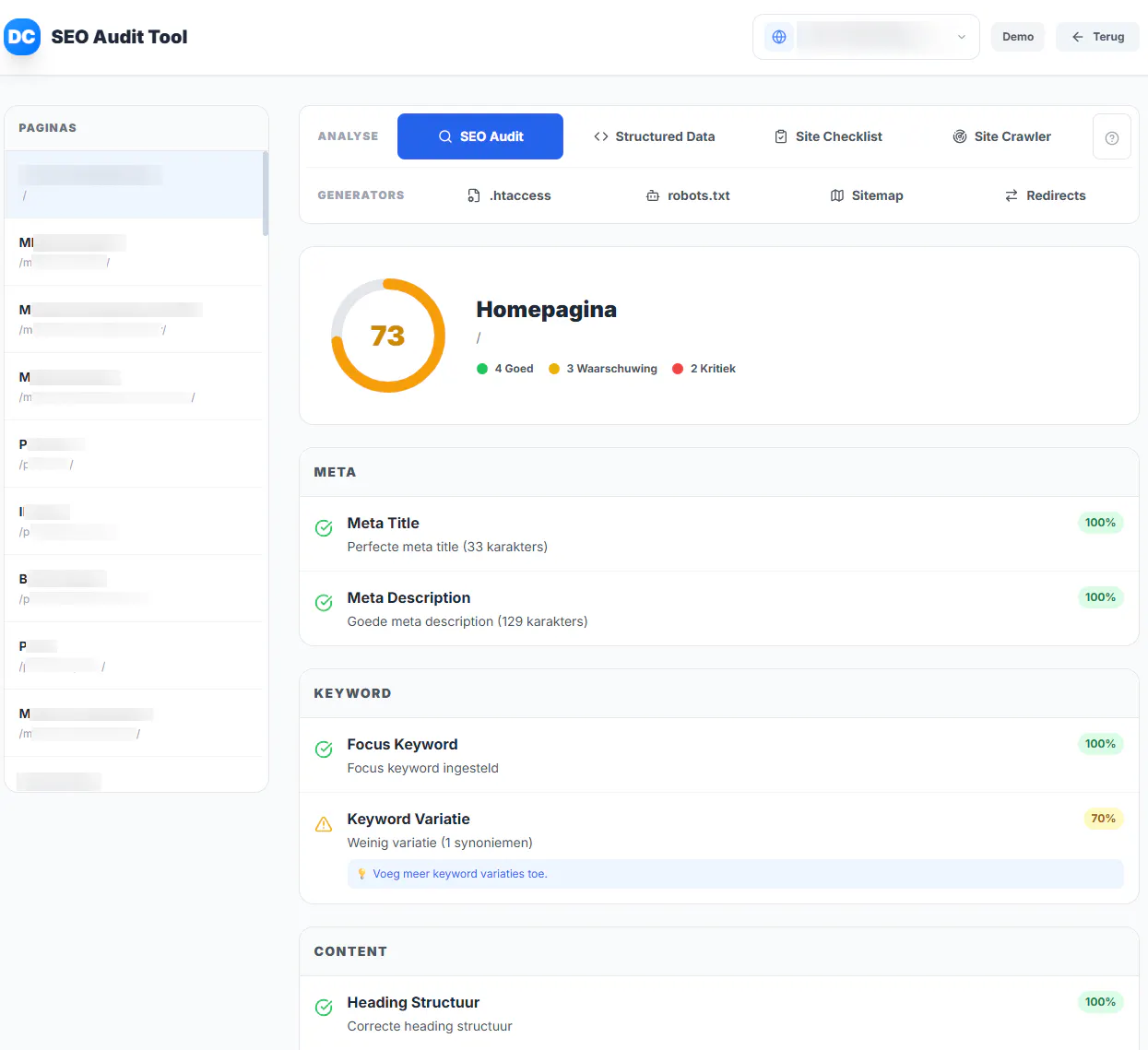1148x1050 pixels.
Task: Click the Meta Title 100% badge
Action: click(x=1100, y=523)
